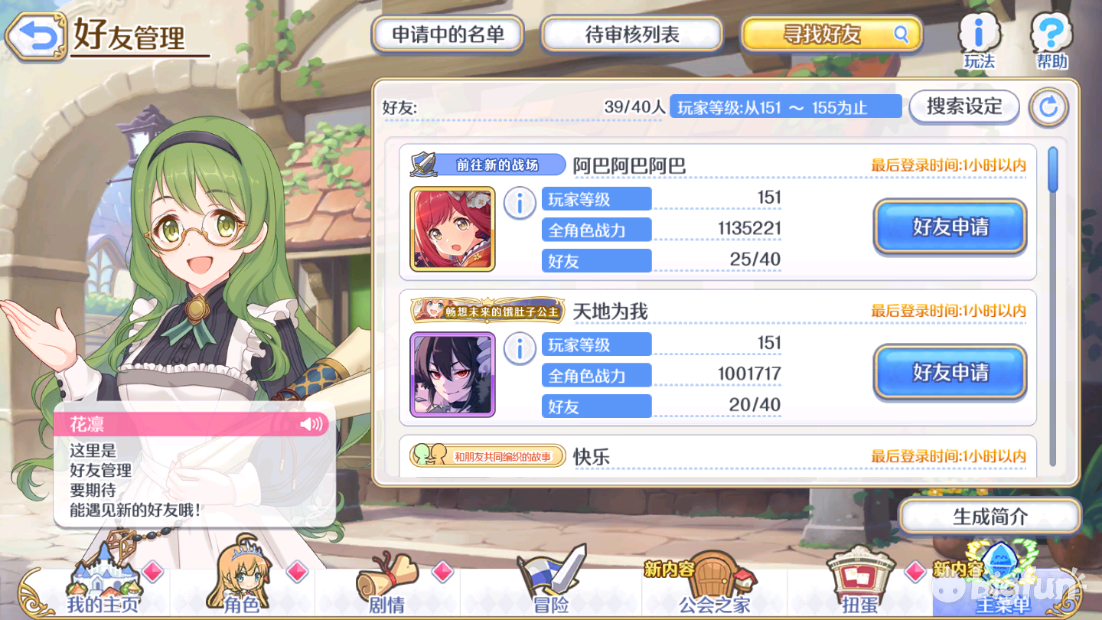Select the 寻找好友 search tab
1102x620 pixels.
[831, 34]
